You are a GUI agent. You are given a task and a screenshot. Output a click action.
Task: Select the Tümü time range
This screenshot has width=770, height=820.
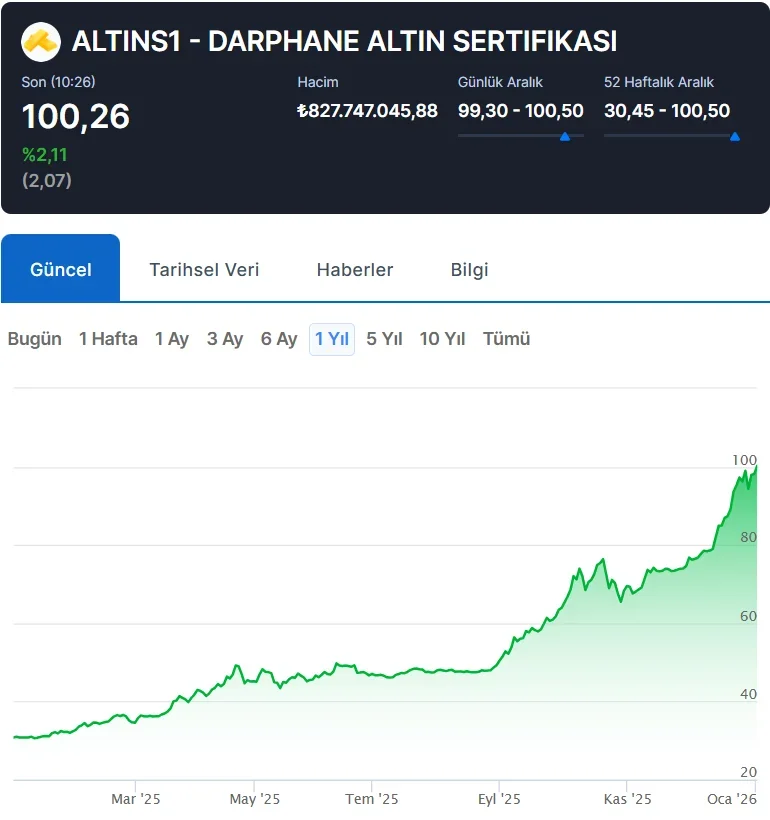point(506,339)
